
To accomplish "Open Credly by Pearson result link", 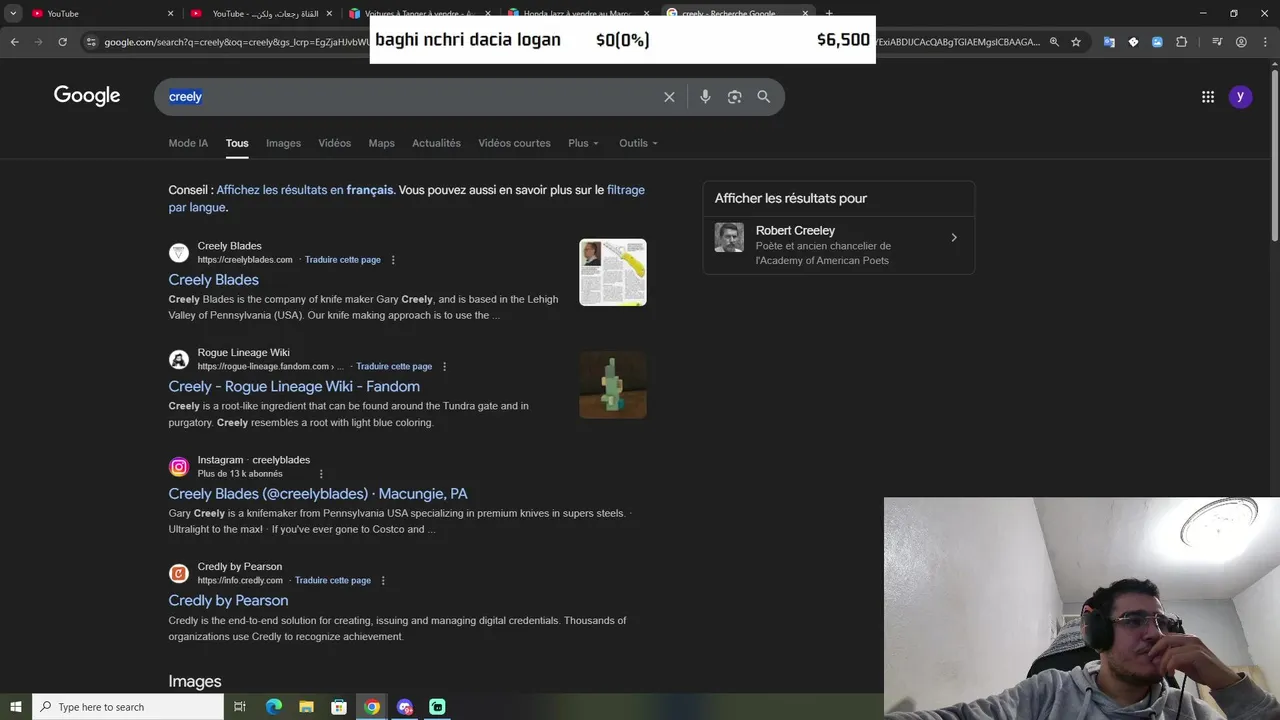I will tap(228, 601).
